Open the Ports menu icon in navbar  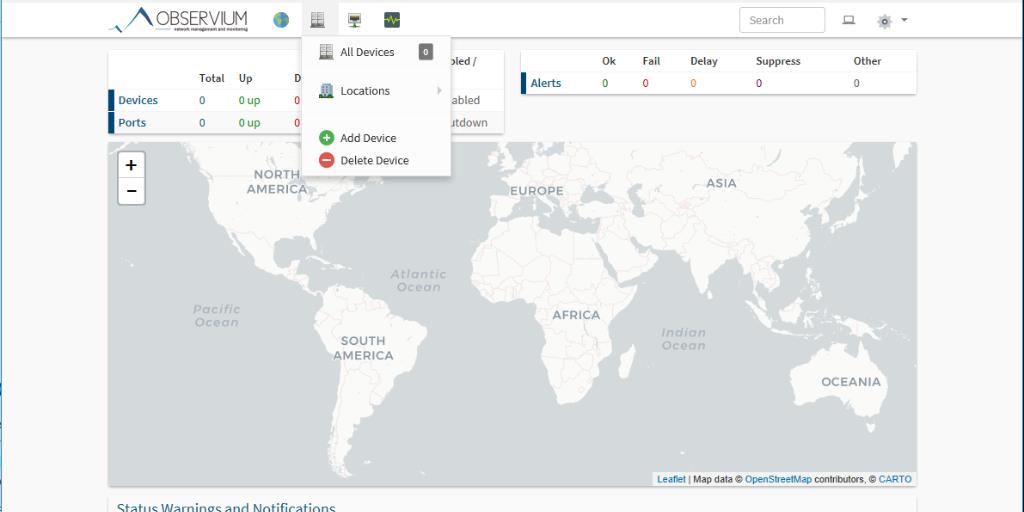point(355,20)
